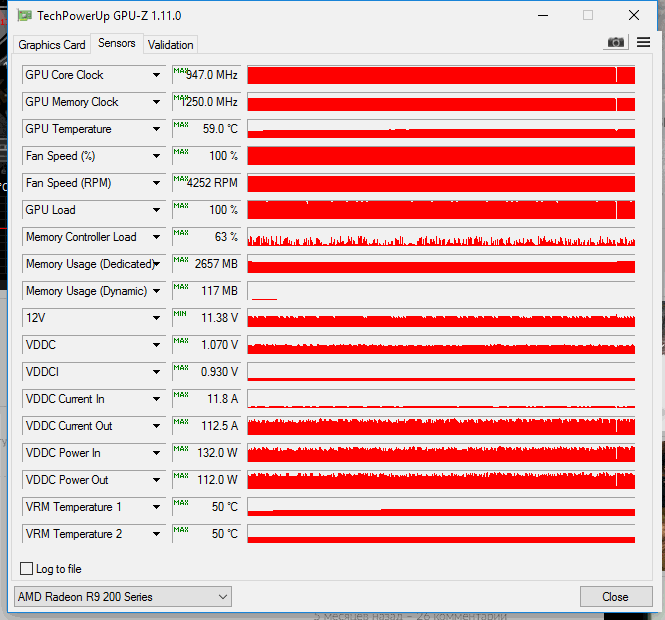Expand the VDDC Power In dropdown
The width and height of the screenshot is (665, 620).
point(156,453)
